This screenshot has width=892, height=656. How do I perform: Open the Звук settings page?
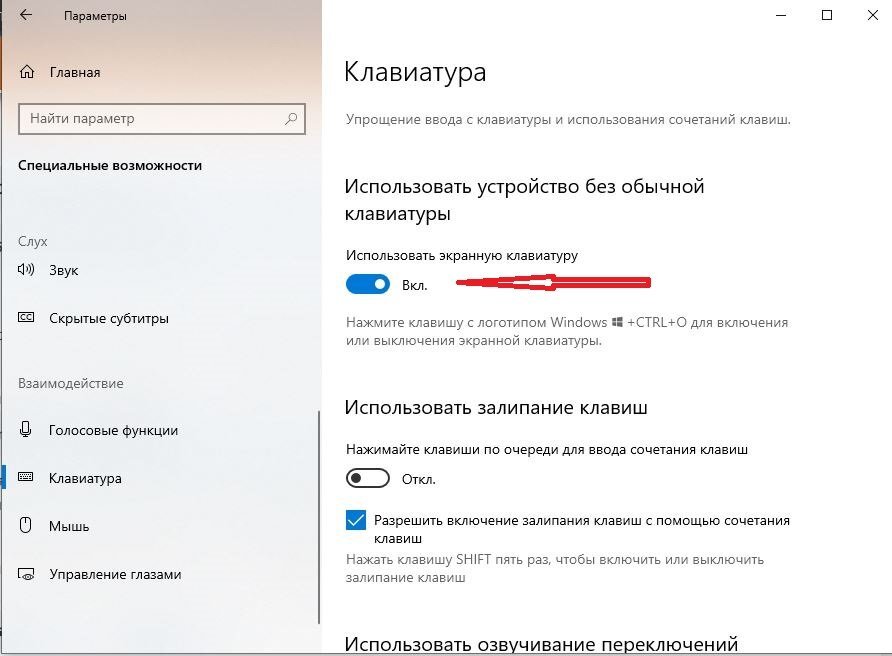[x=63, y=270]
